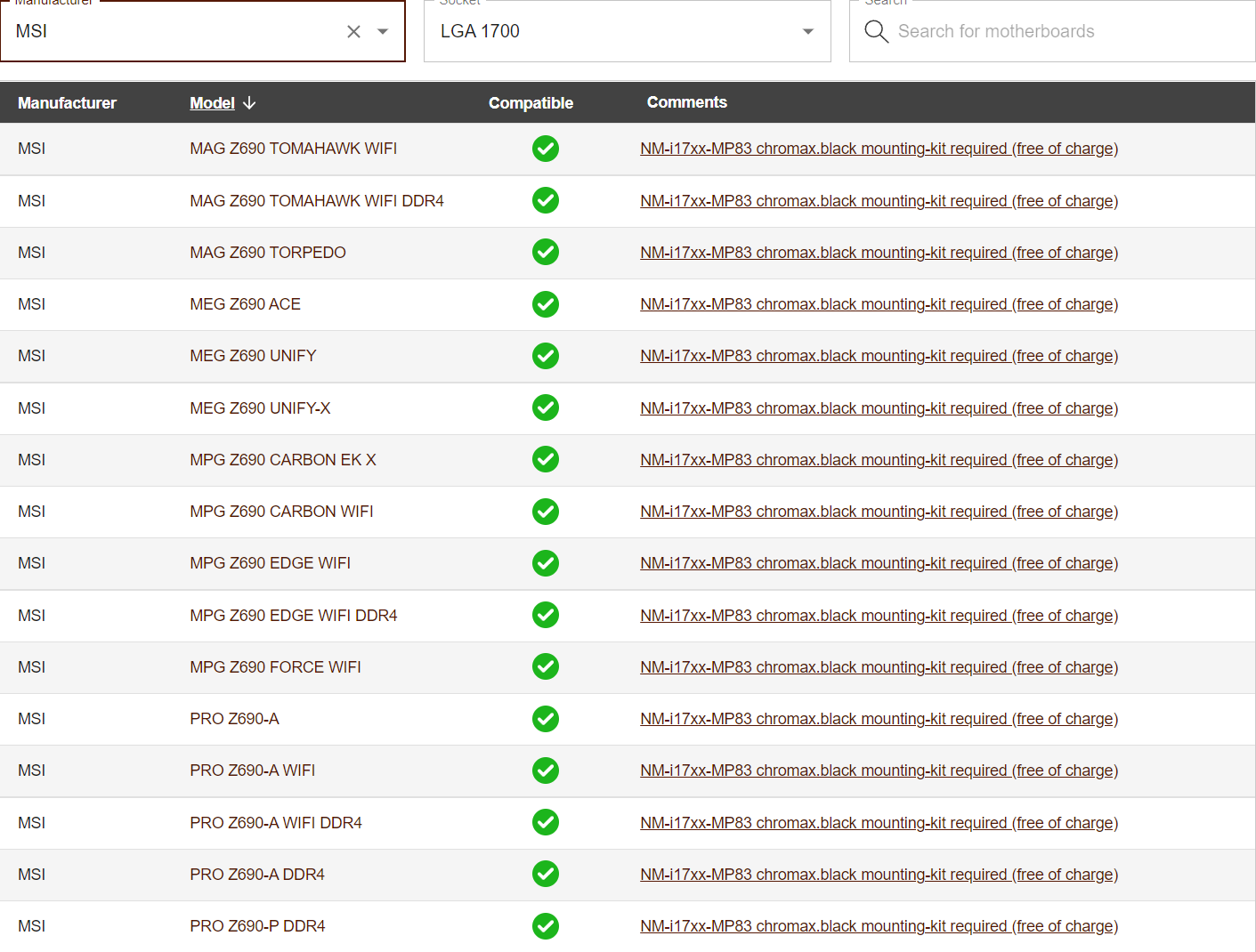Open mounting-kit link for MPG Z690 FORCE WIFI

879,667
